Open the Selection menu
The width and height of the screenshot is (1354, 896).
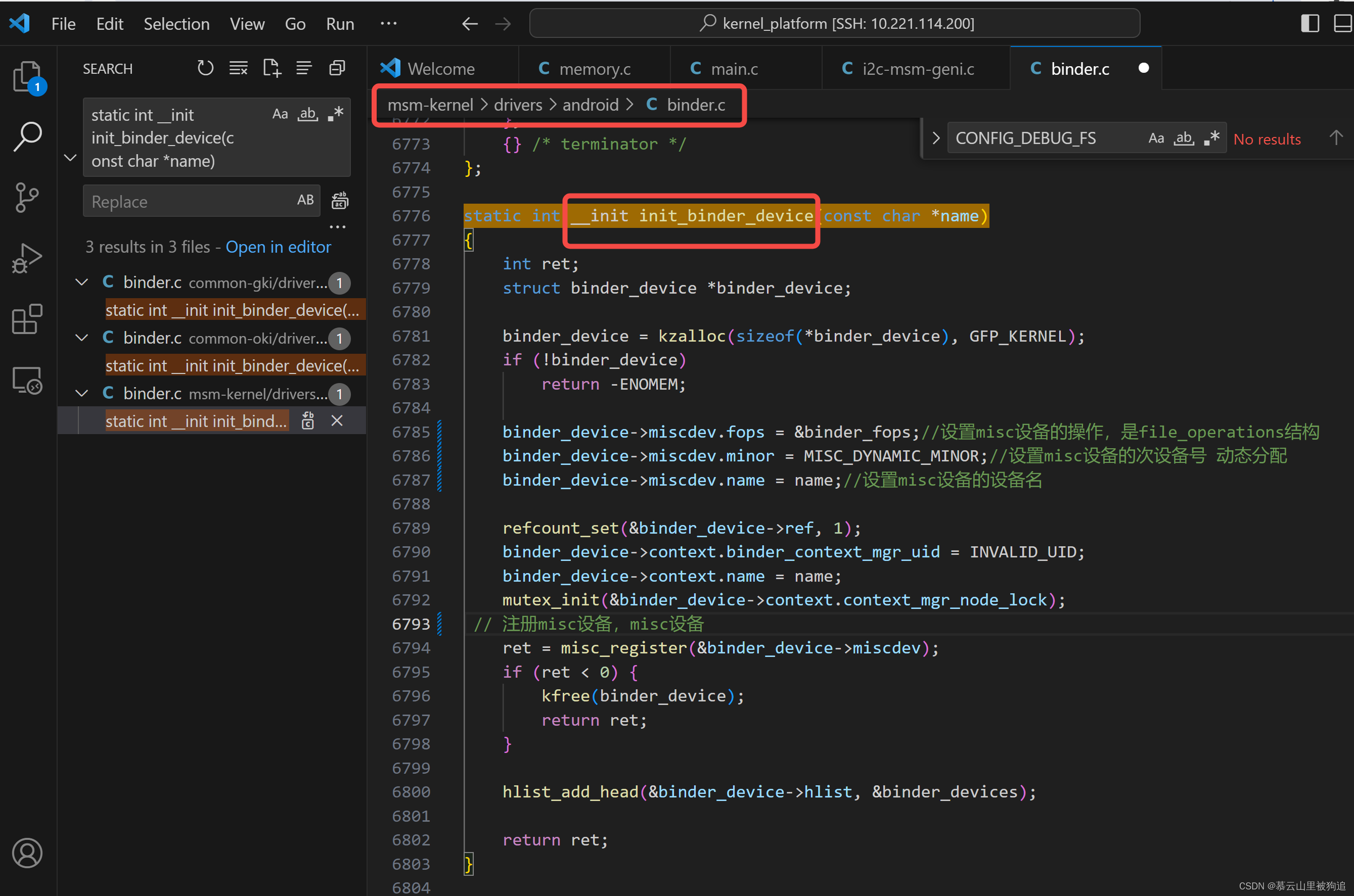click(176, 24)
